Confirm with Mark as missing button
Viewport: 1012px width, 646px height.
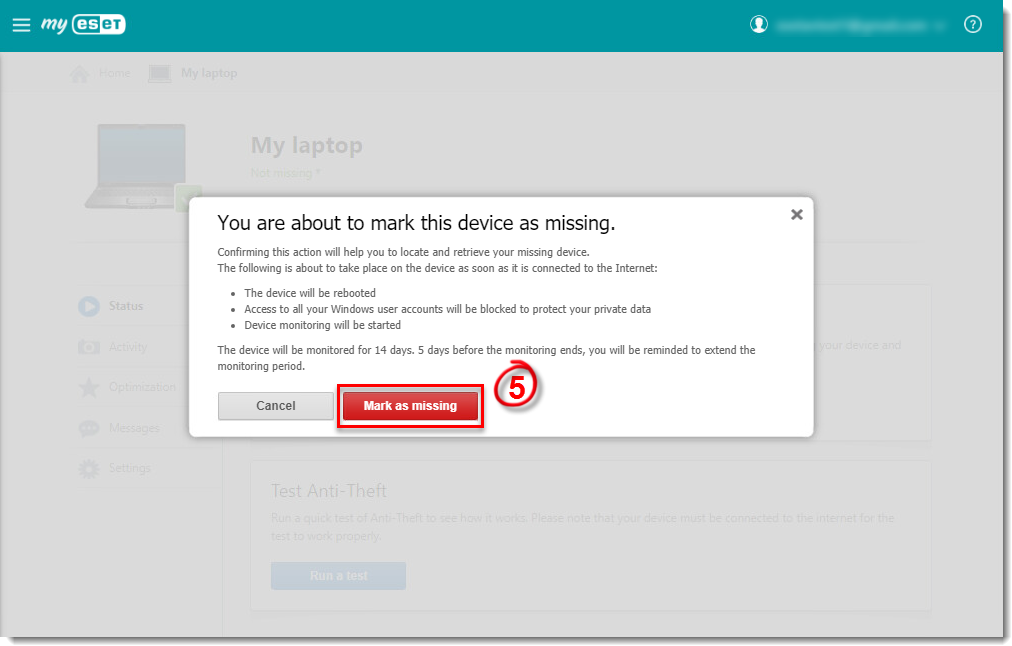[410, 406]
